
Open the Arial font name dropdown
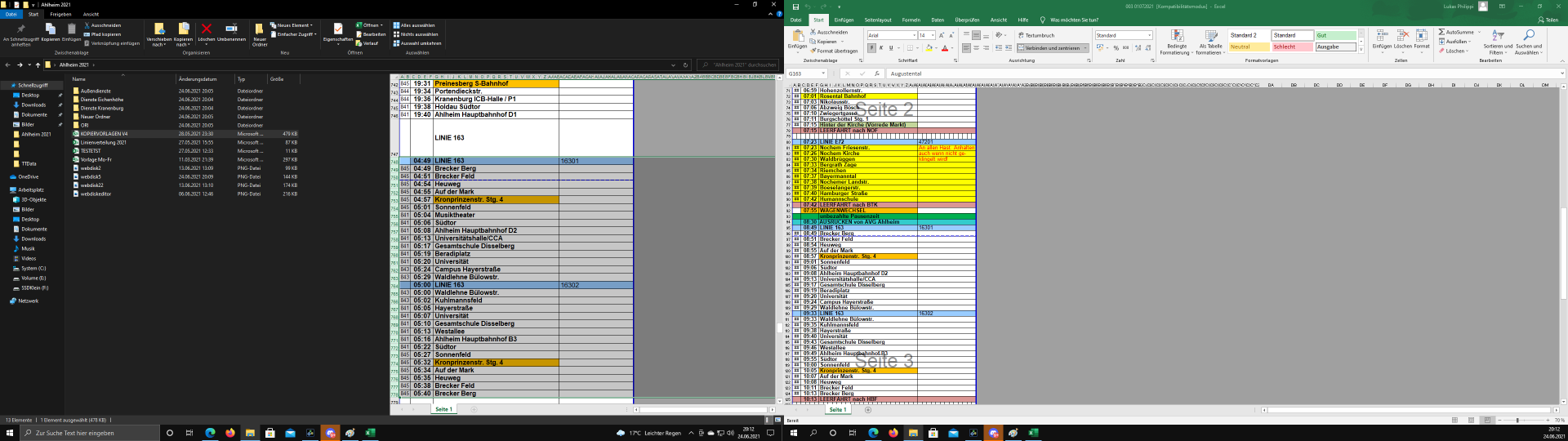(914, 36)
